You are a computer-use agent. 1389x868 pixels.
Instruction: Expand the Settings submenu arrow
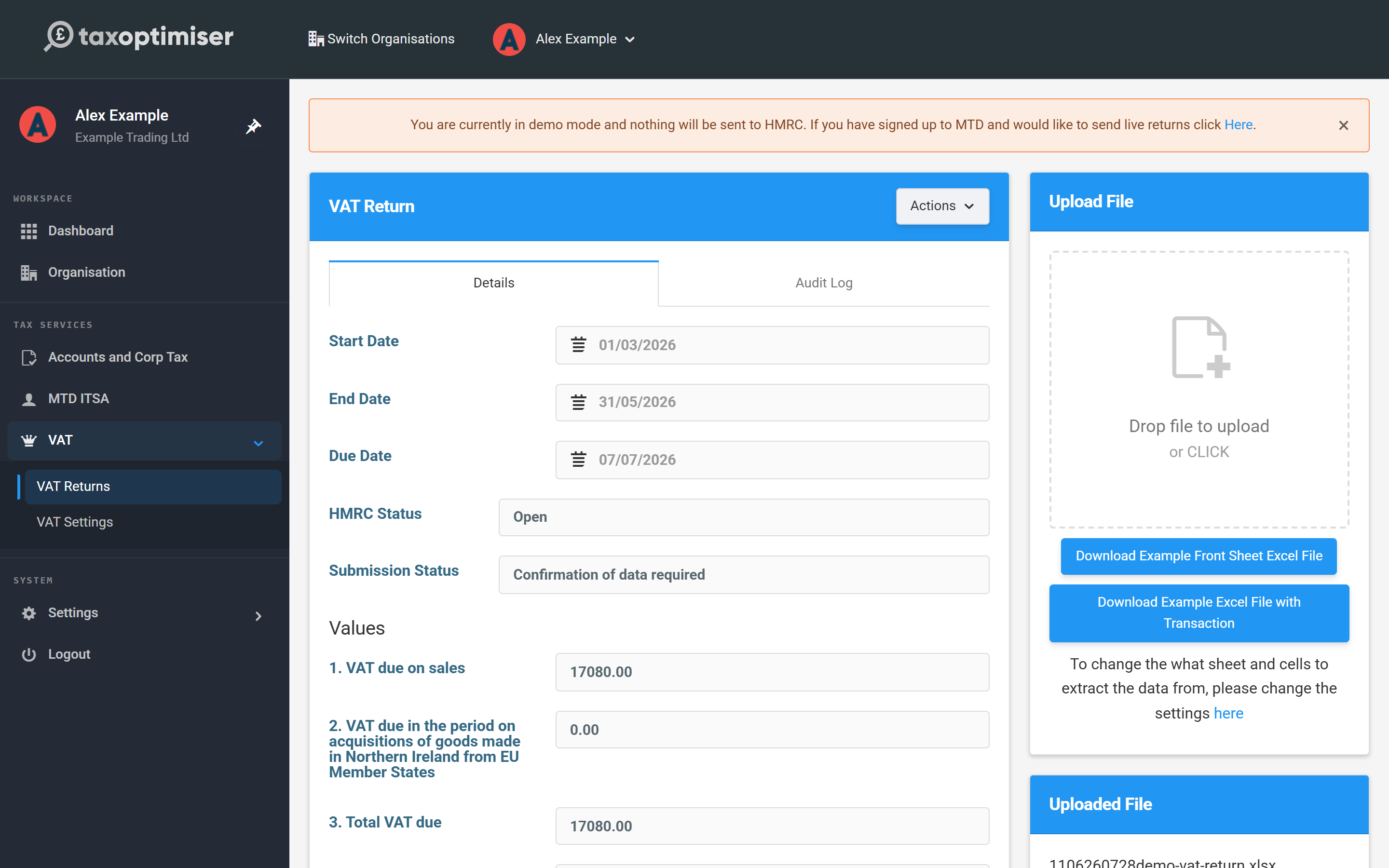[259, 616]
